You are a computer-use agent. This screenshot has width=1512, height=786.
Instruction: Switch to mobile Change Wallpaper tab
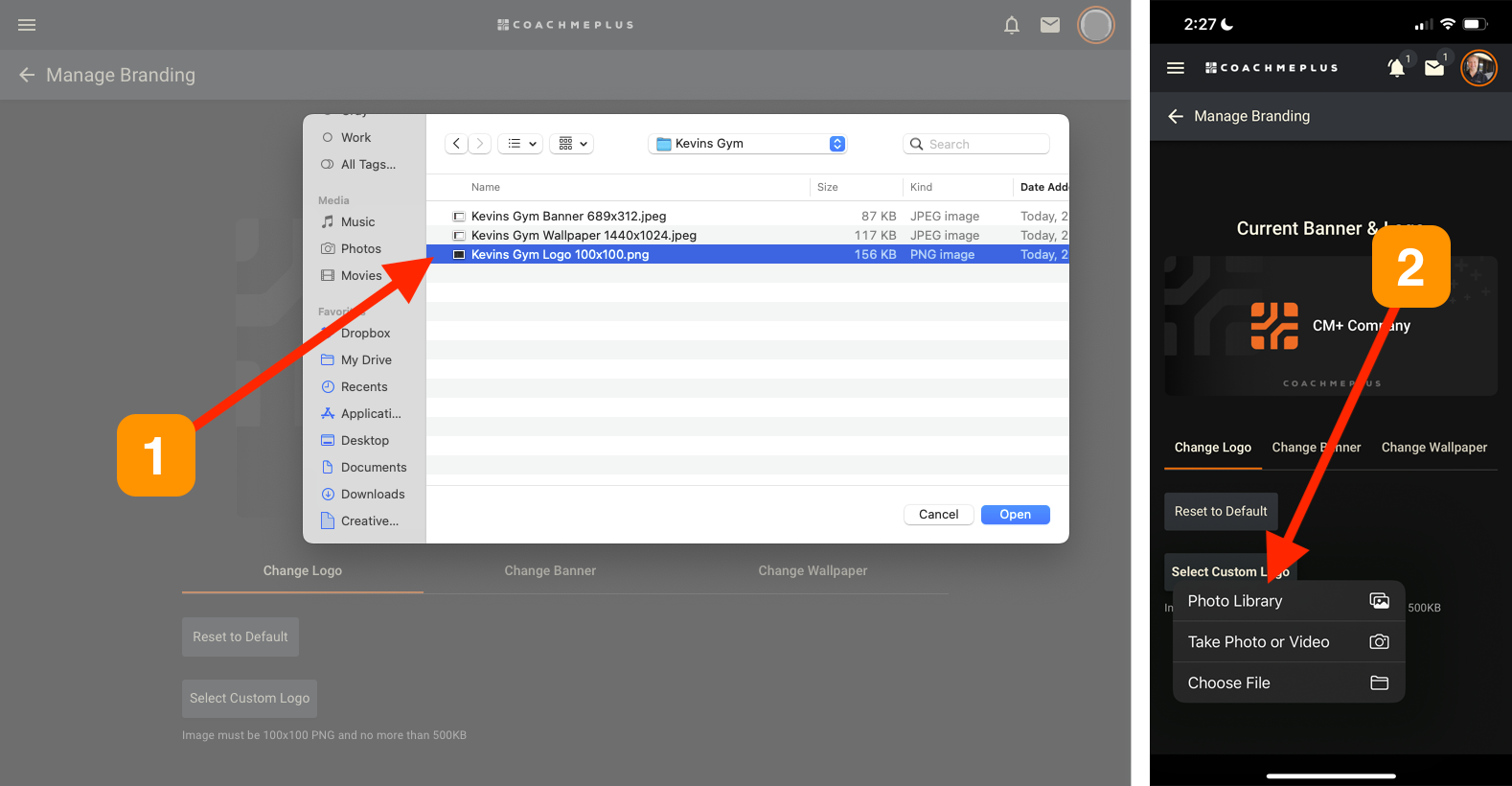tap(1434, 448)
